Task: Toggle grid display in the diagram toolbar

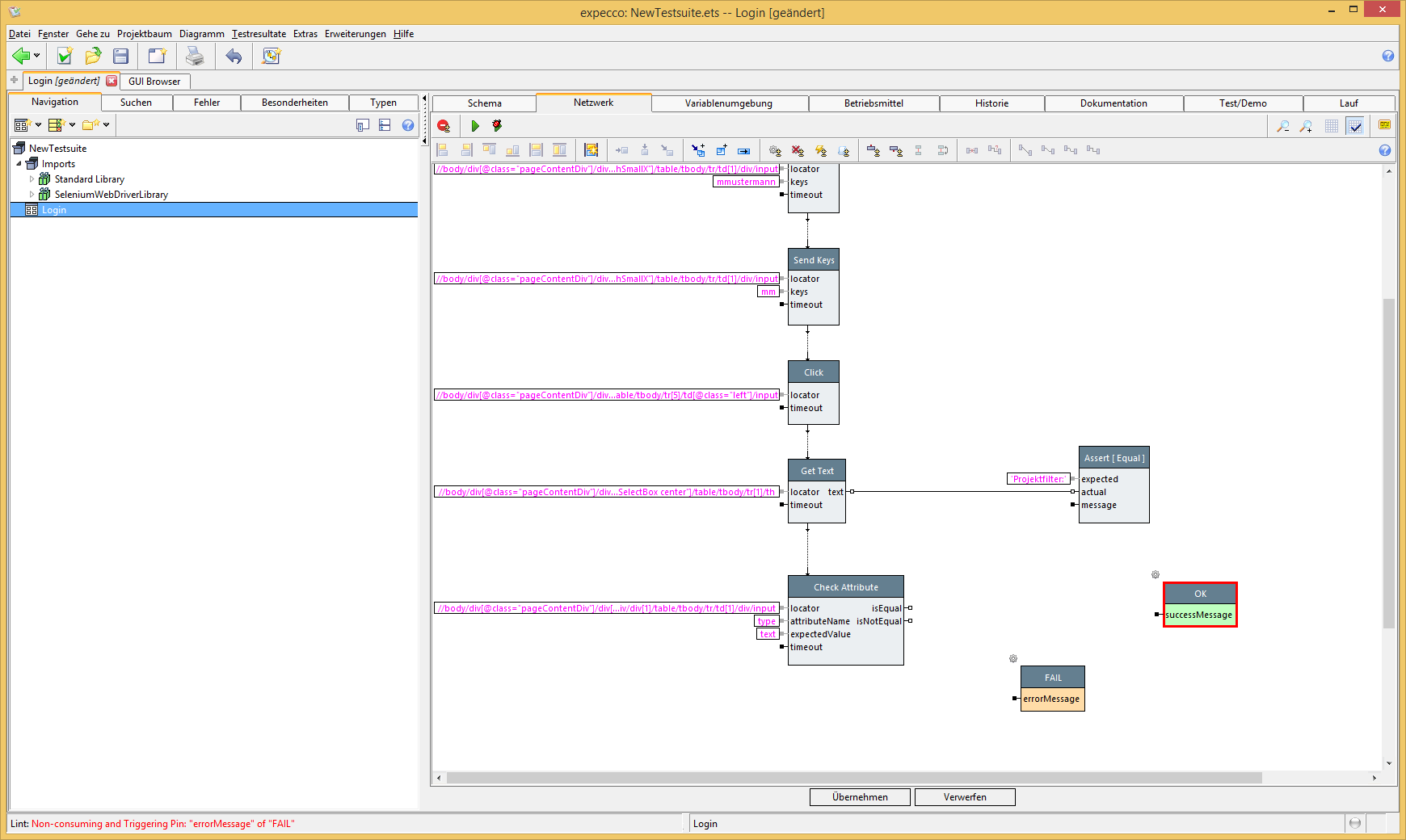Action: (1332, 126)
